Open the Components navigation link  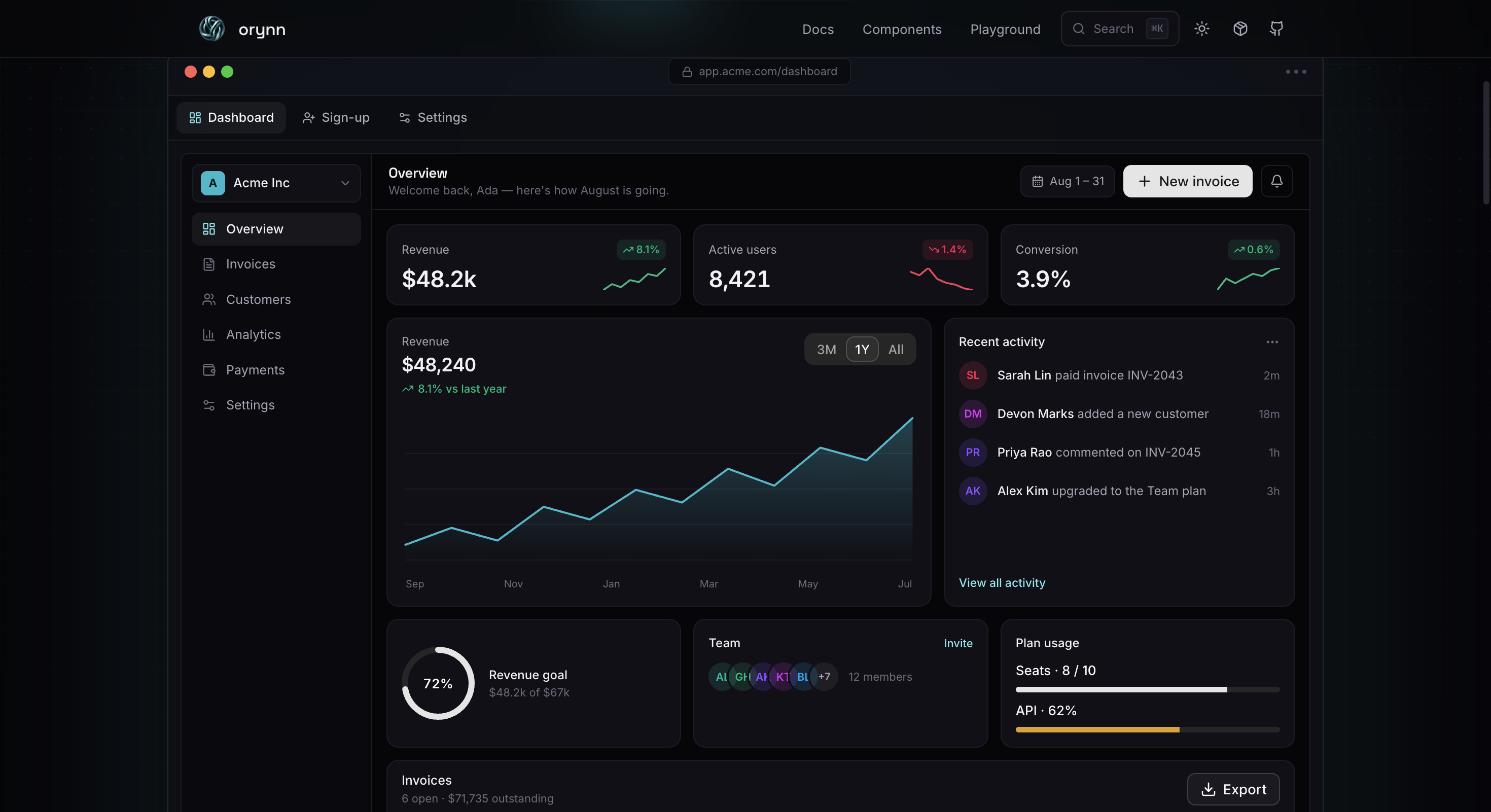point(902,29)
